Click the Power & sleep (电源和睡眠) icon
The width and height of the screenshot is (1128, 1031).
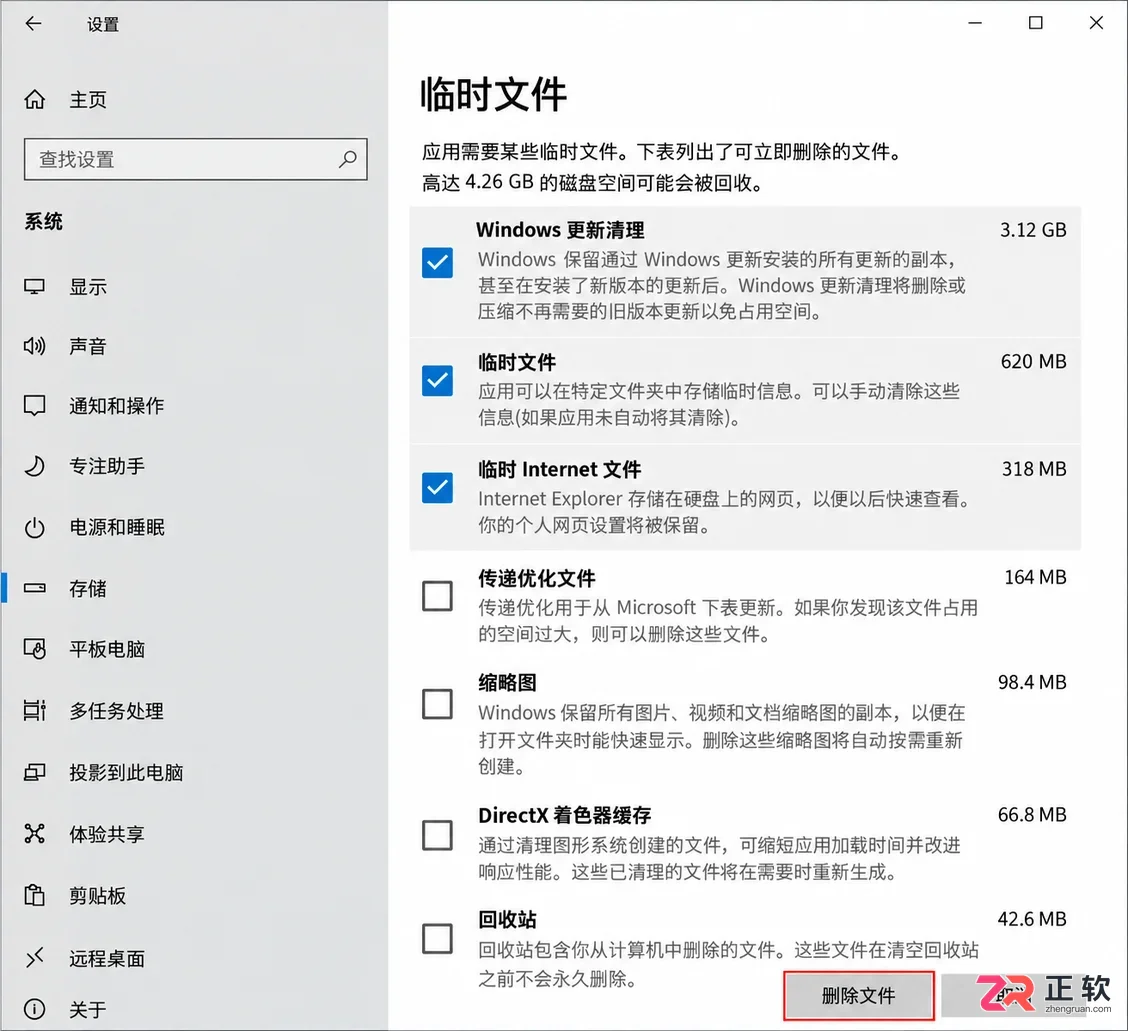35,527
